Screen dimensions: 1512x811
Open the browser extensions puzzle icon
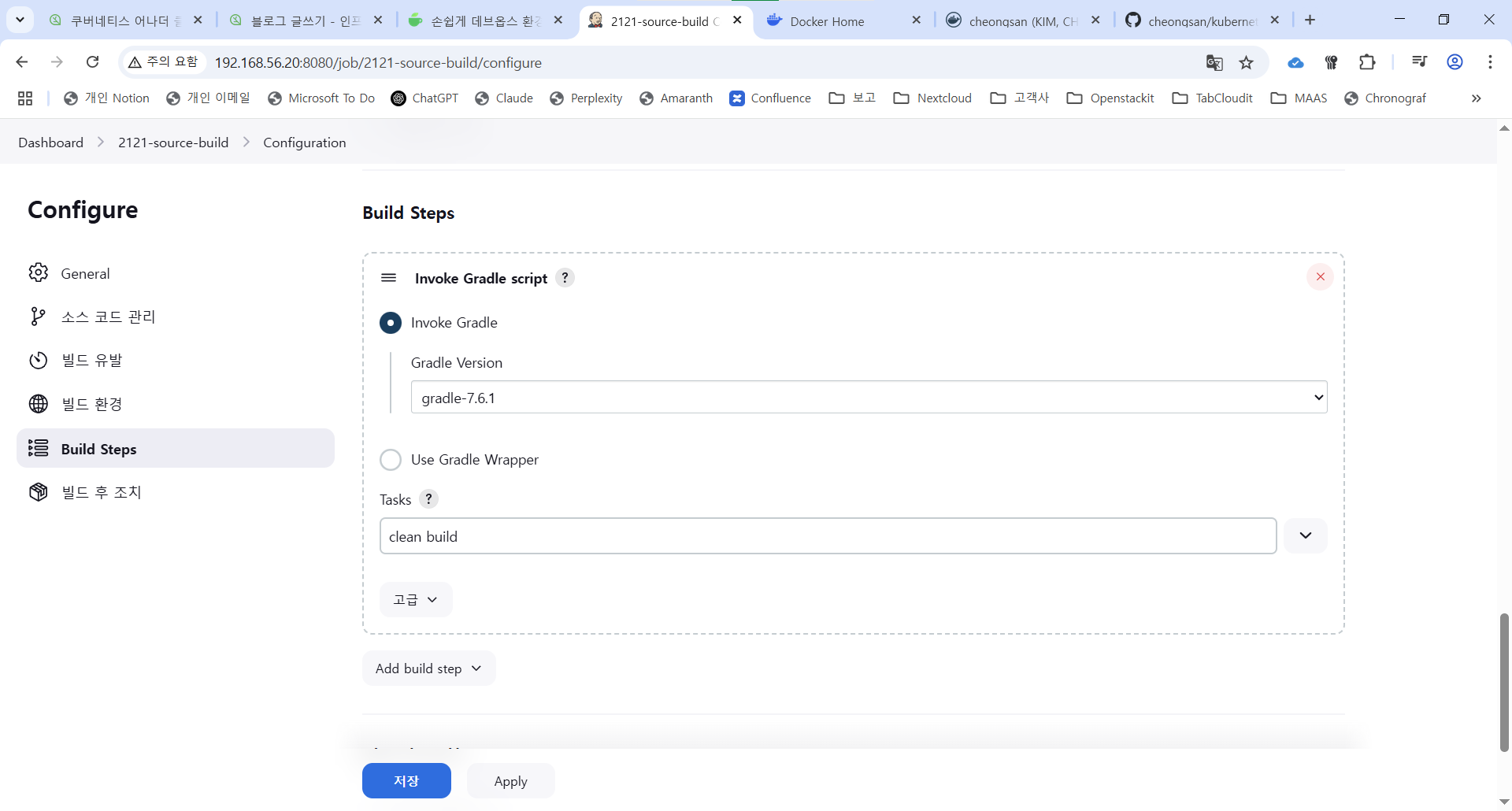pyautogui.click(x=1367, y=62)
